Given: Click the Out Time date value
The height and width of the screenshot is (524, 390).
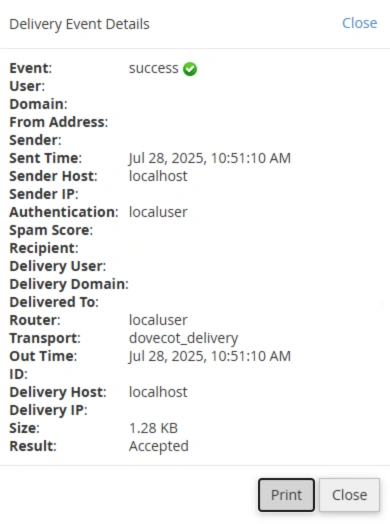Looking at the screenshot, I should [x=210, y=356].
